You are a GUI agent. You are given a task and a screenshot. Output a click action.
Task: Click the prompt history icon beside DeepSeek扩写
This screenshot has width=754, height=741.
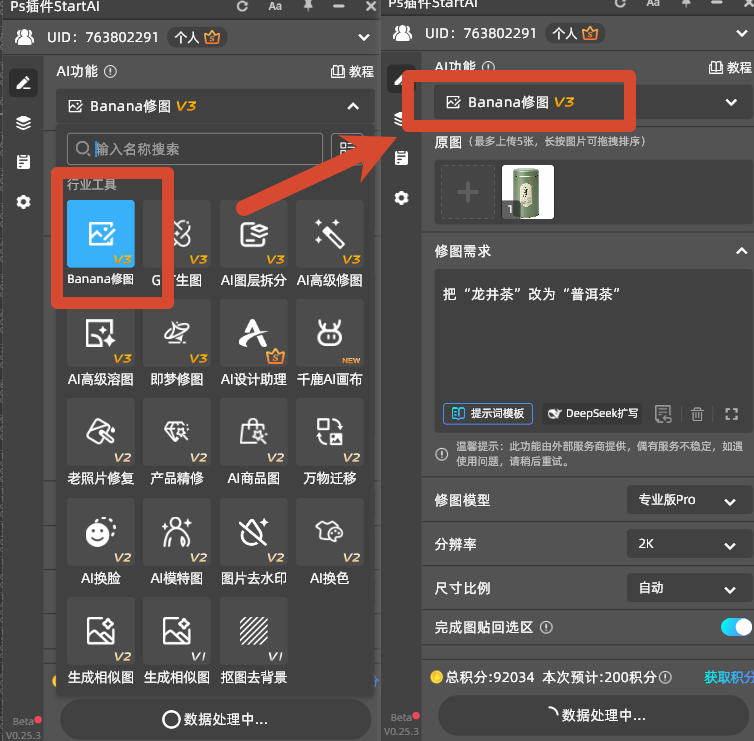click(663, 414)
